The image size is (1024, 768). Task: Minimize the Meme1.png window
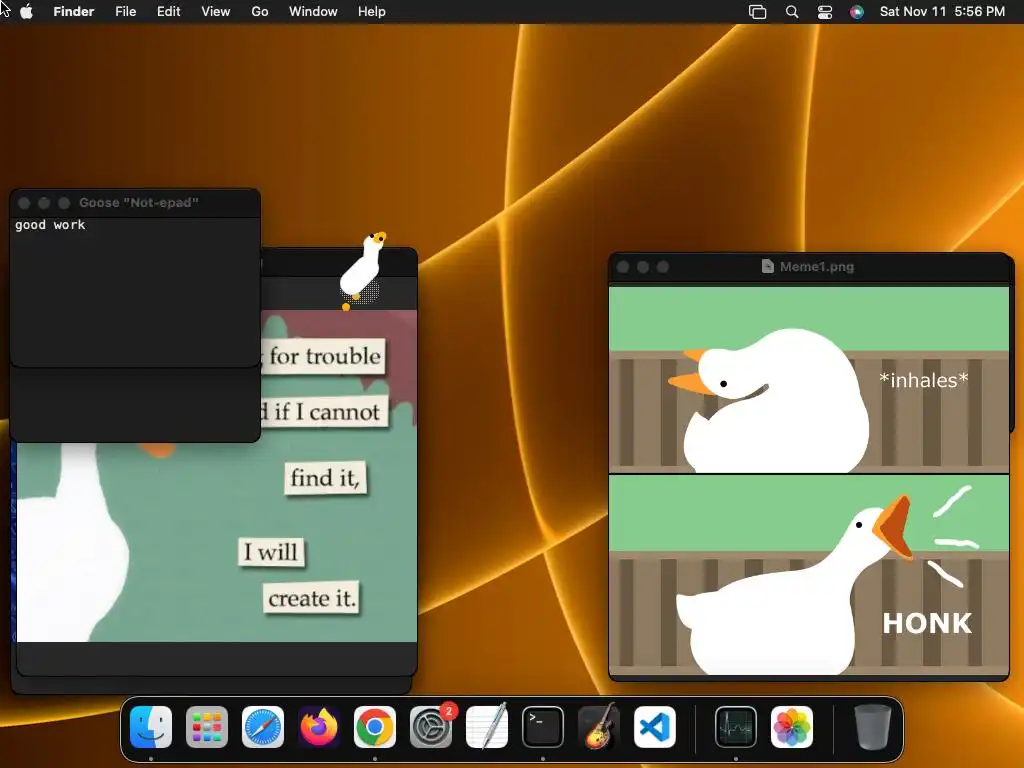(643, 267)
